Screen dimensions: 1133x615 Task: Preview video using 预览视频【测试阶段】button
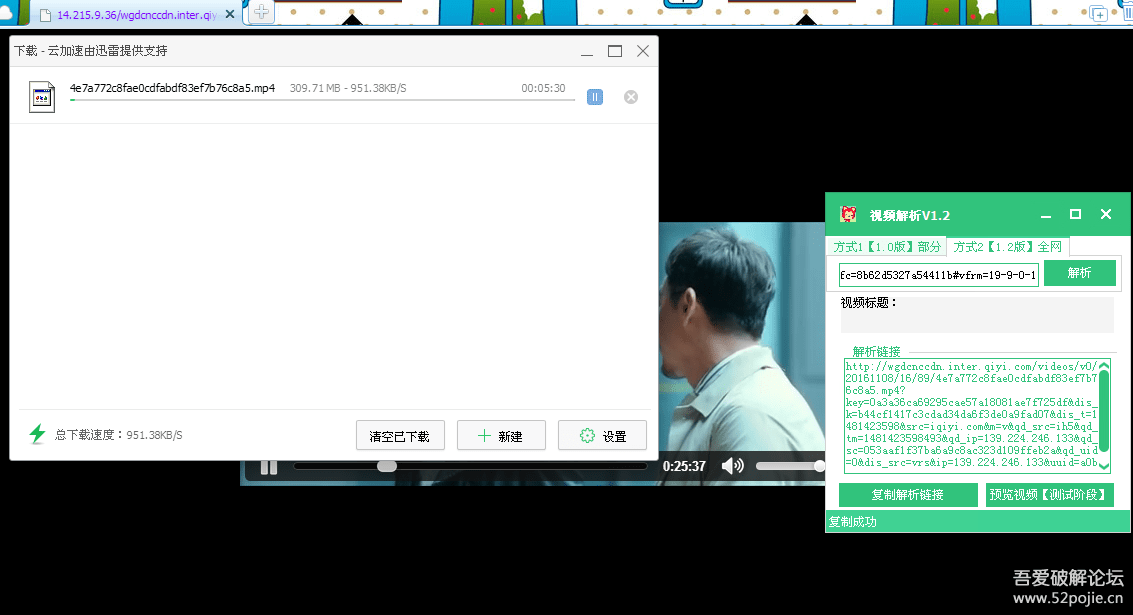[x=1050, y=494]
